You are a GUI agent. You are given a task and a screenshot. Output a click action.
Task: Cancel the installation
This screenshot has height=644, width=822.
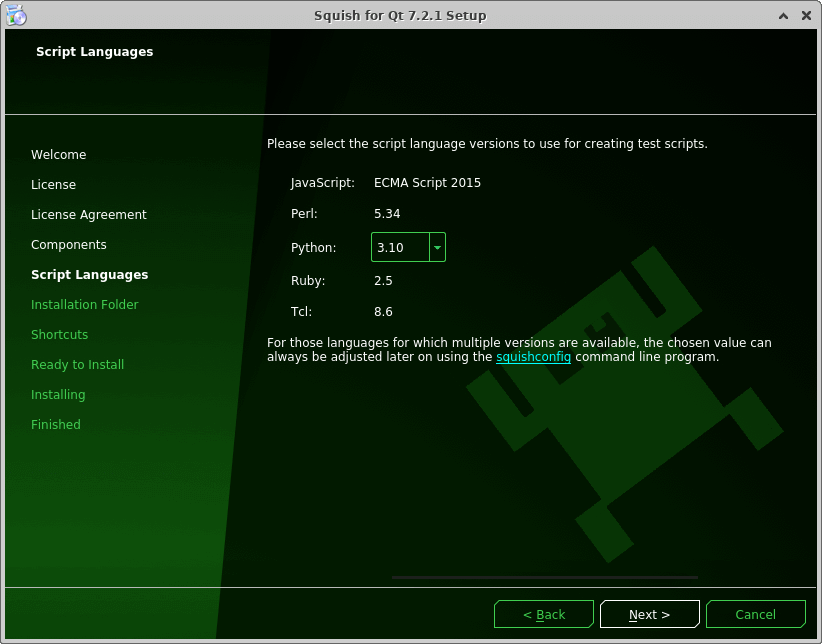(x=755, y=614)
